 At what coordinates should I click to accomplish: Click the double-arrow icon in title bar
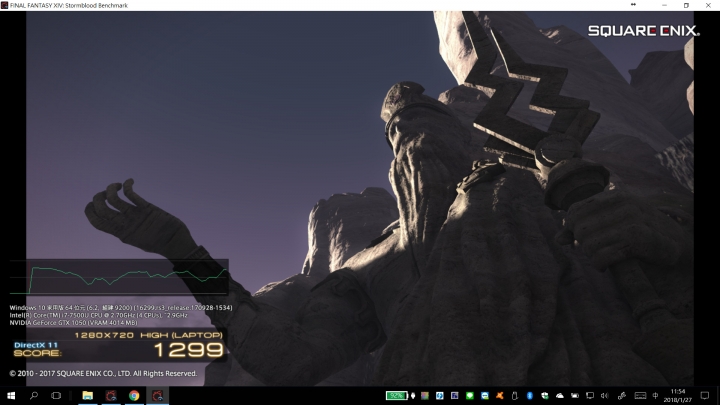[x=633, y=5]
